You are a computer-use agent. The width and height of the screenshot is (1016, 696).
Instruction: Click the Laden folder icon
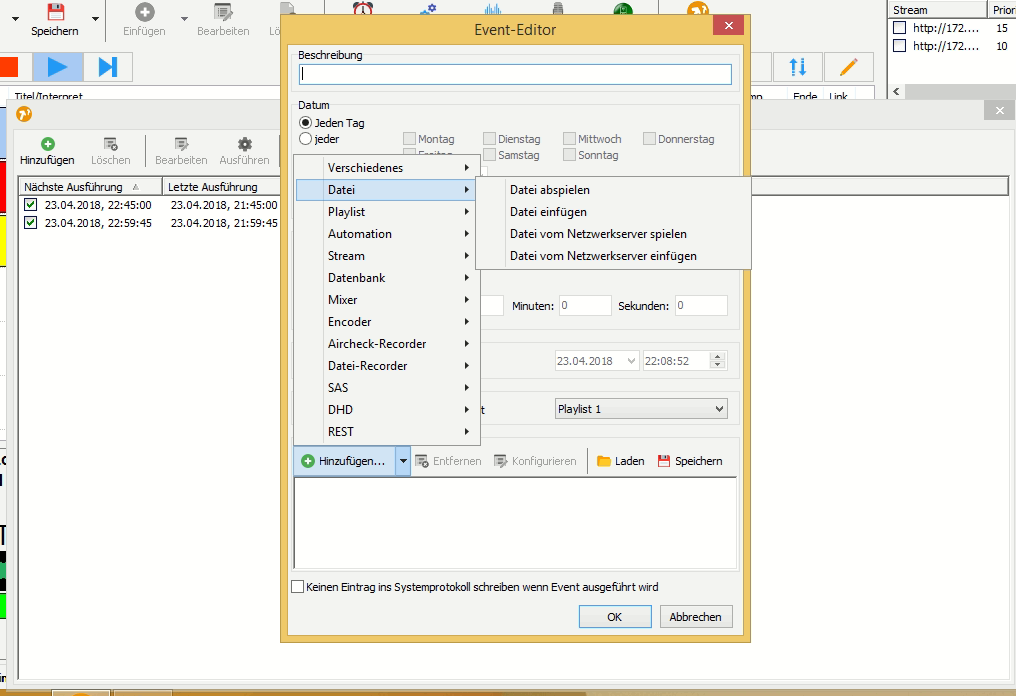click(x=604, y=461)
